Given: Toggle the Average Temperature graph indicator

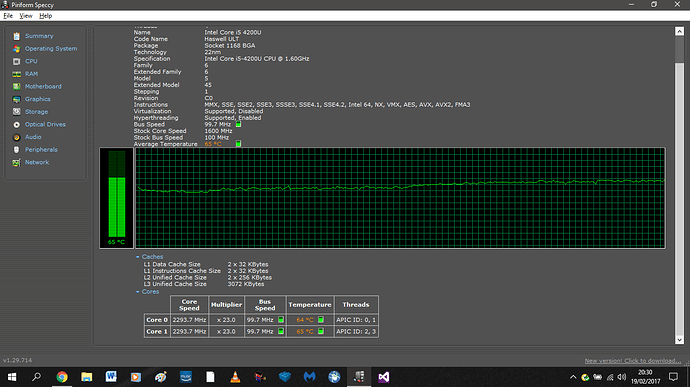Looking at the screenshot, I should (x=239, y=144).
